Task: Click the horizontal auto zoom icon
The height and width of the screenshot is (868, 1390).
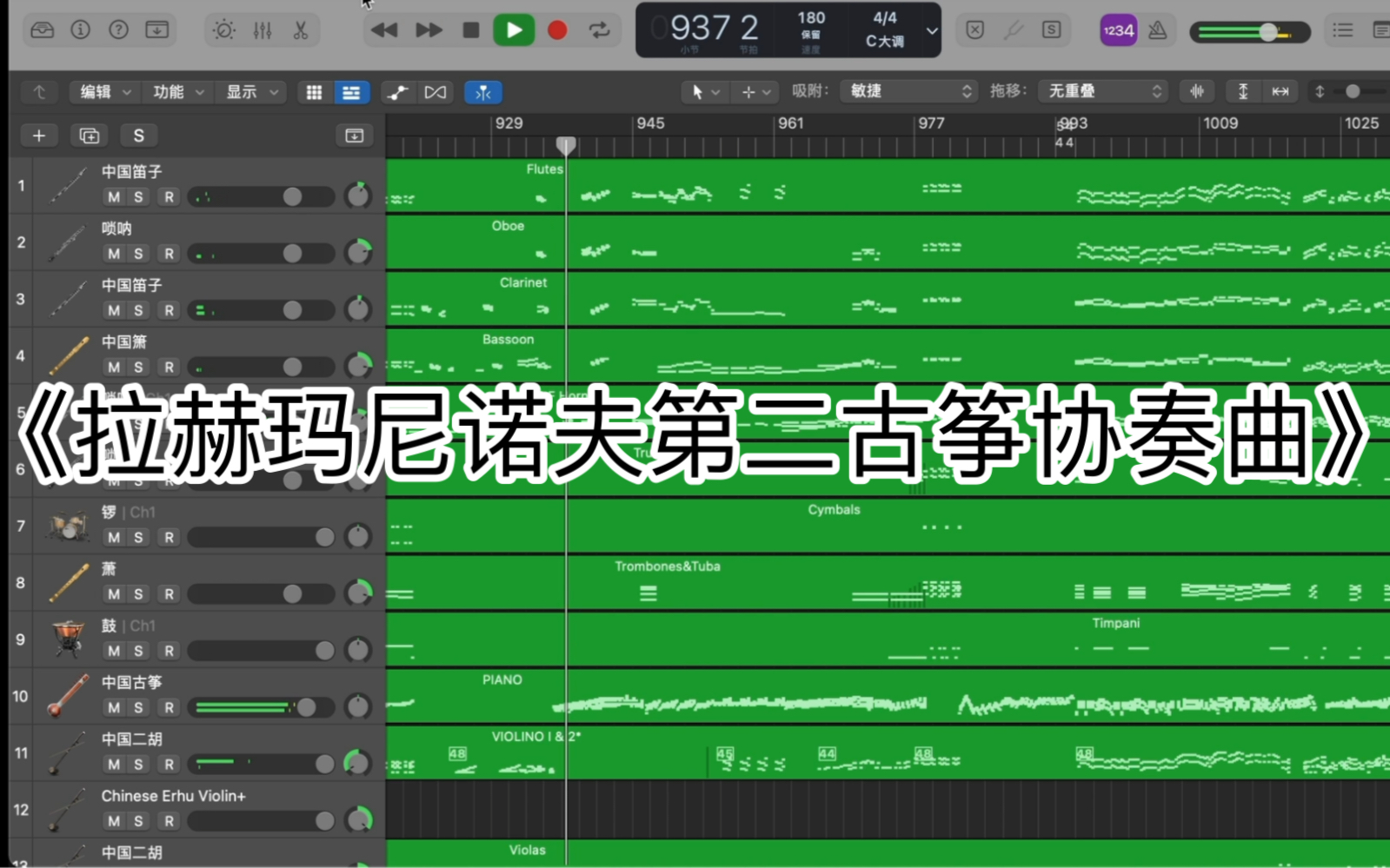Action: (x=1280, y=91)
